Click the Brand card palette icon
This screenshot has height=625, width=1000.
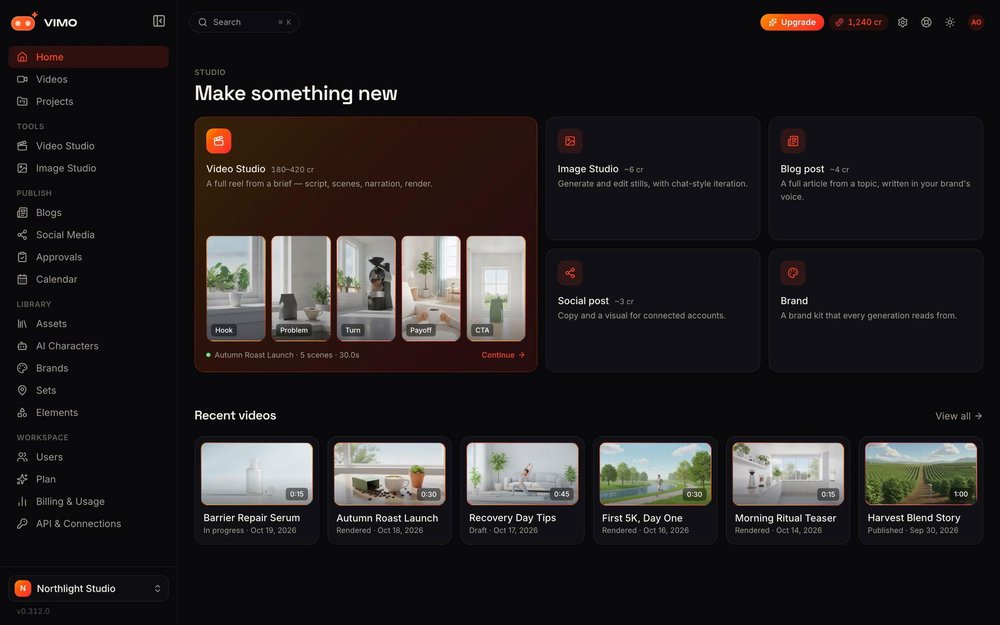pyautogui.click(x=793, y=273)
